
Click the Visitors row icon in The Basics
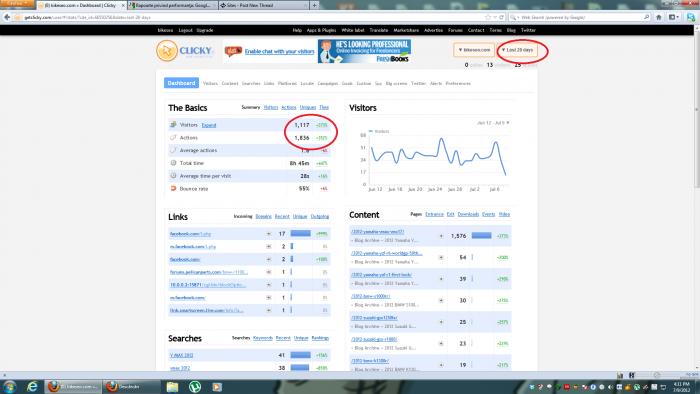[x=173, y=124]
